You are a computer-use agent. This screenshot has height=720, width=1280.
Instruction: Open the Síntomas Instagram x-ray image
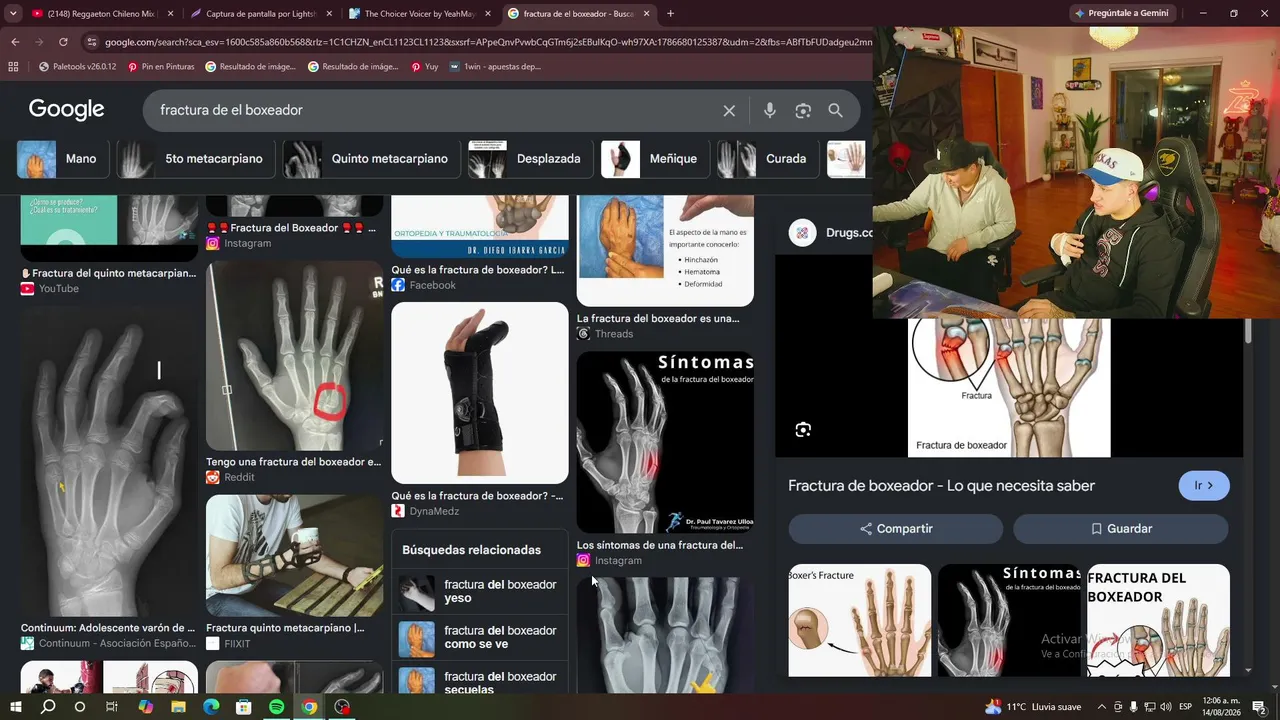(665, 442)
